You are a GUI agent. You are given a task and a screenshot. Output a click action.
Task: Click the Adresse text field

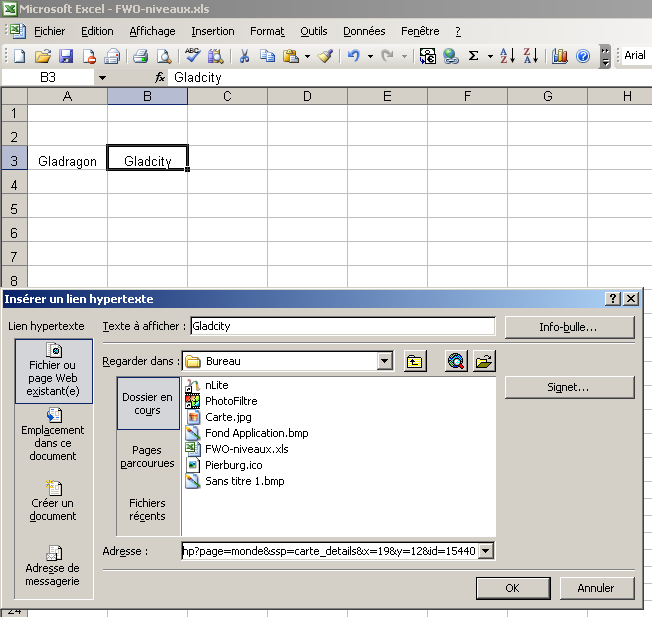tap(330, 551)
